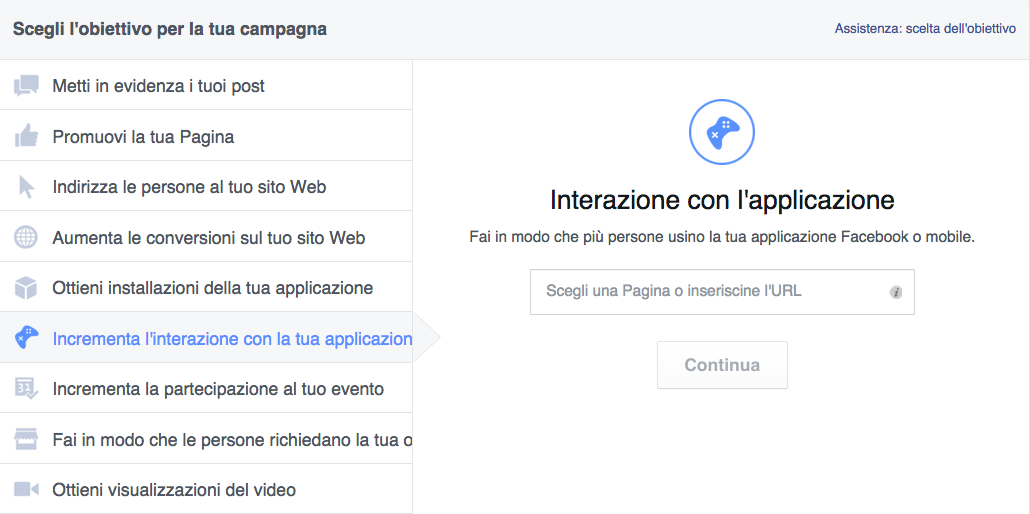The image size is (1030, 514).
Task: Click the cursor arrow icon for website traffic
Action: click(26, 187)
